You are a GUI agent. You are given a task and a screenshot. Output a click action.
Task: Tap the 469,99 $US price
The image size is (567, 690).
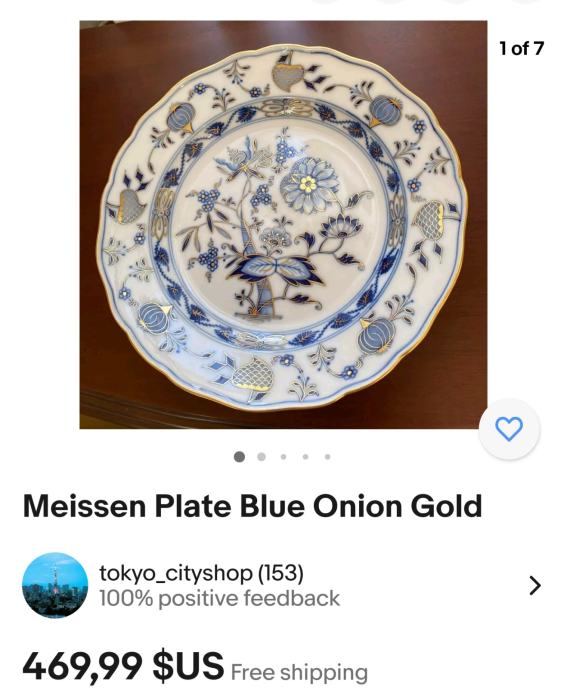(123, 665)
